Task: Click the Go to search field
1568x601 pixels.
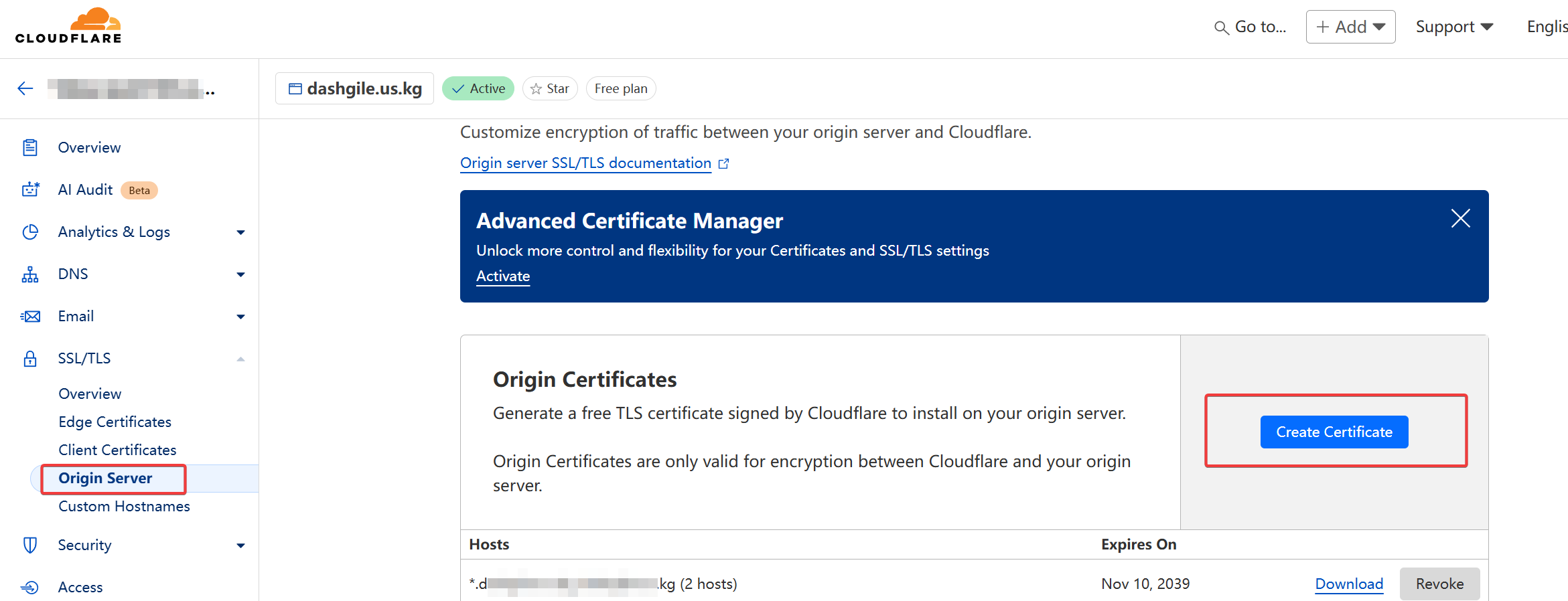Action: [x=1251, y=27]
